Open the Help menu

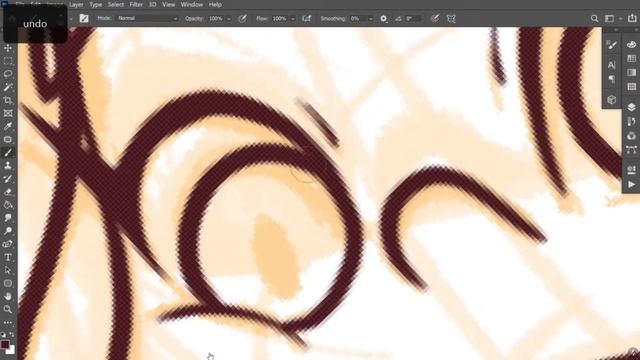(215, 4)
